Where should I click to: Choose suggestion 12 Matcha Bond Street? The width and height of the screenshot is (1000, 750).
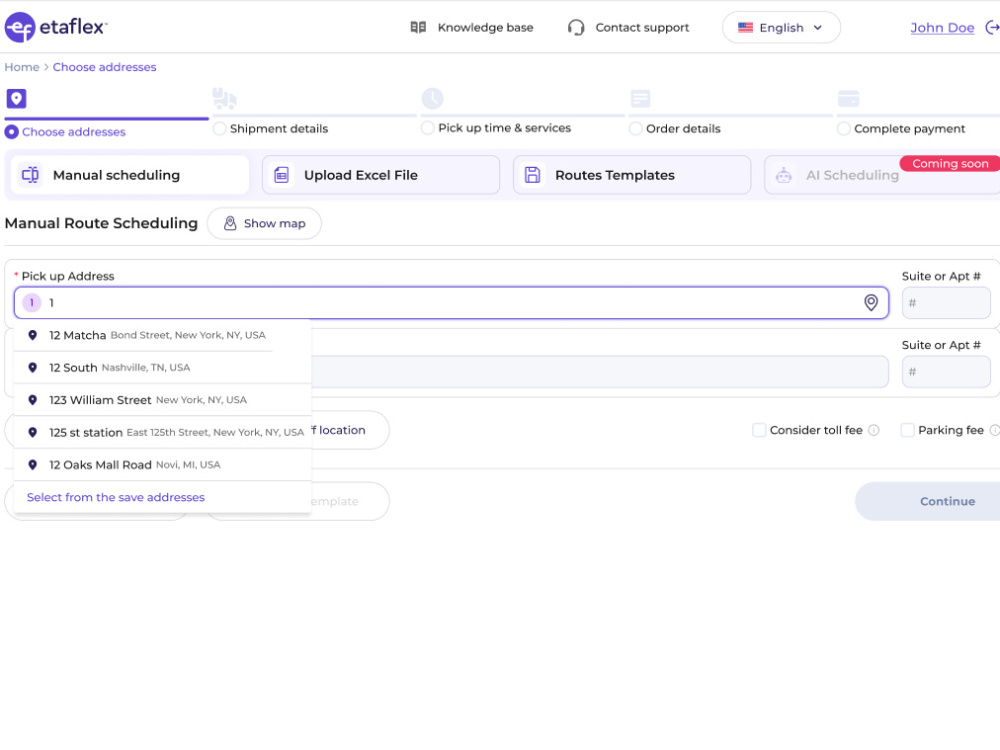163,335
